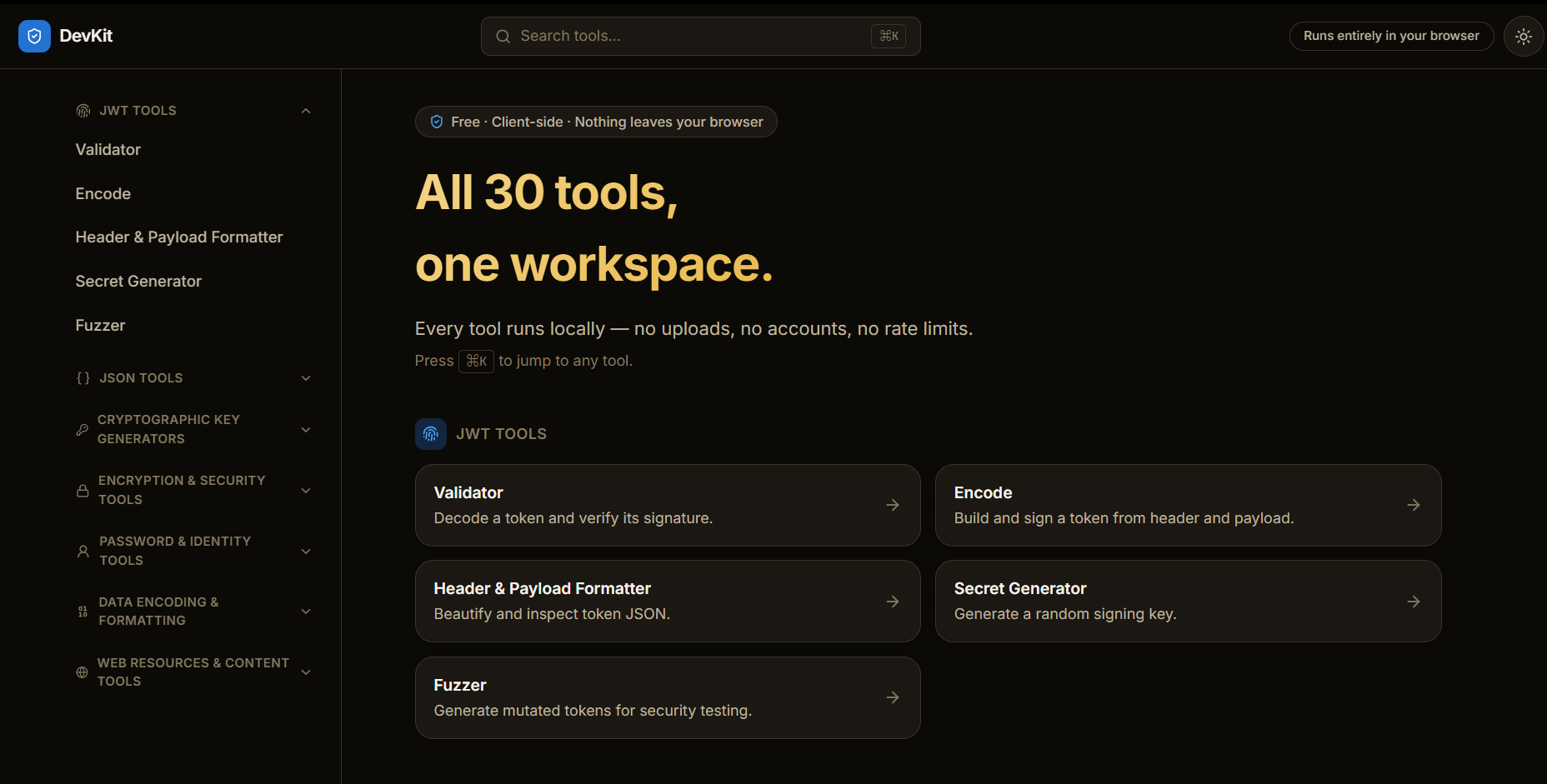Click the user icon for Password & Identity Tools
This screenshot has height=784, width=1547.
click(x=83, y=552)
